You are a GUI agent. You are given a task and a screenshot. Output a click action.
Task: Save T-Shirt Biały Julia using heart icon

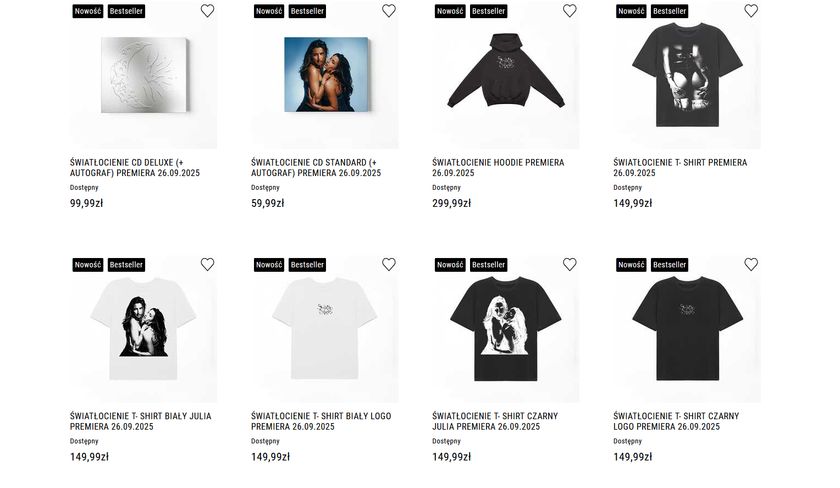207,264
